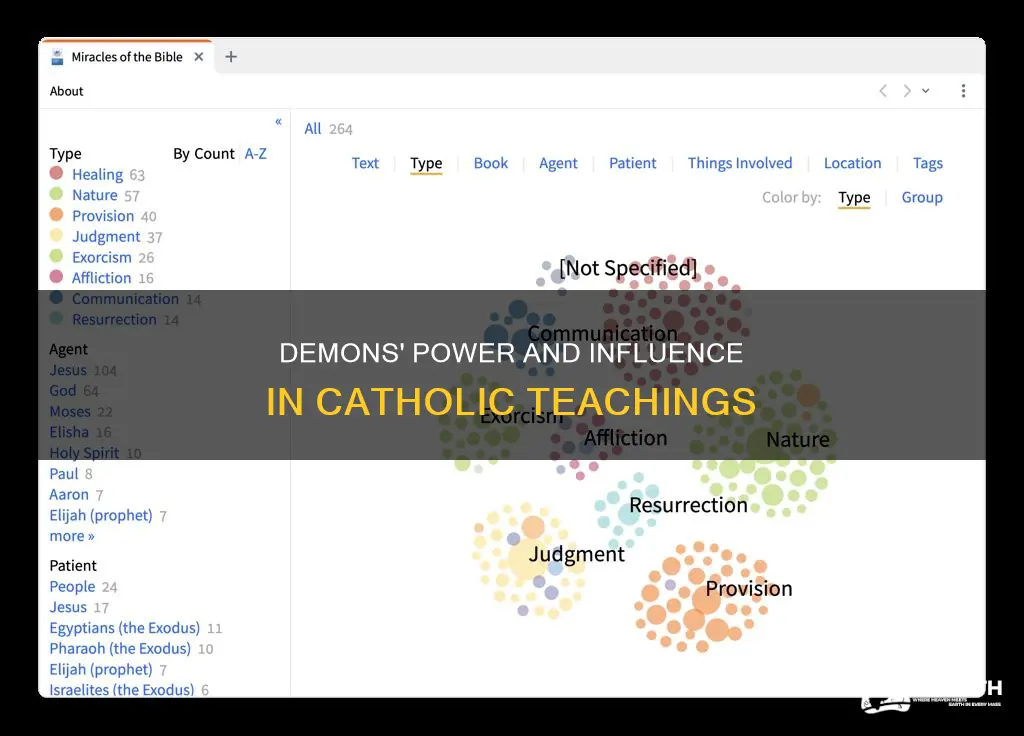Click the Exorcism green color dot
The width and height of the screenshot is (1024, 736).
tap(56, 256)
